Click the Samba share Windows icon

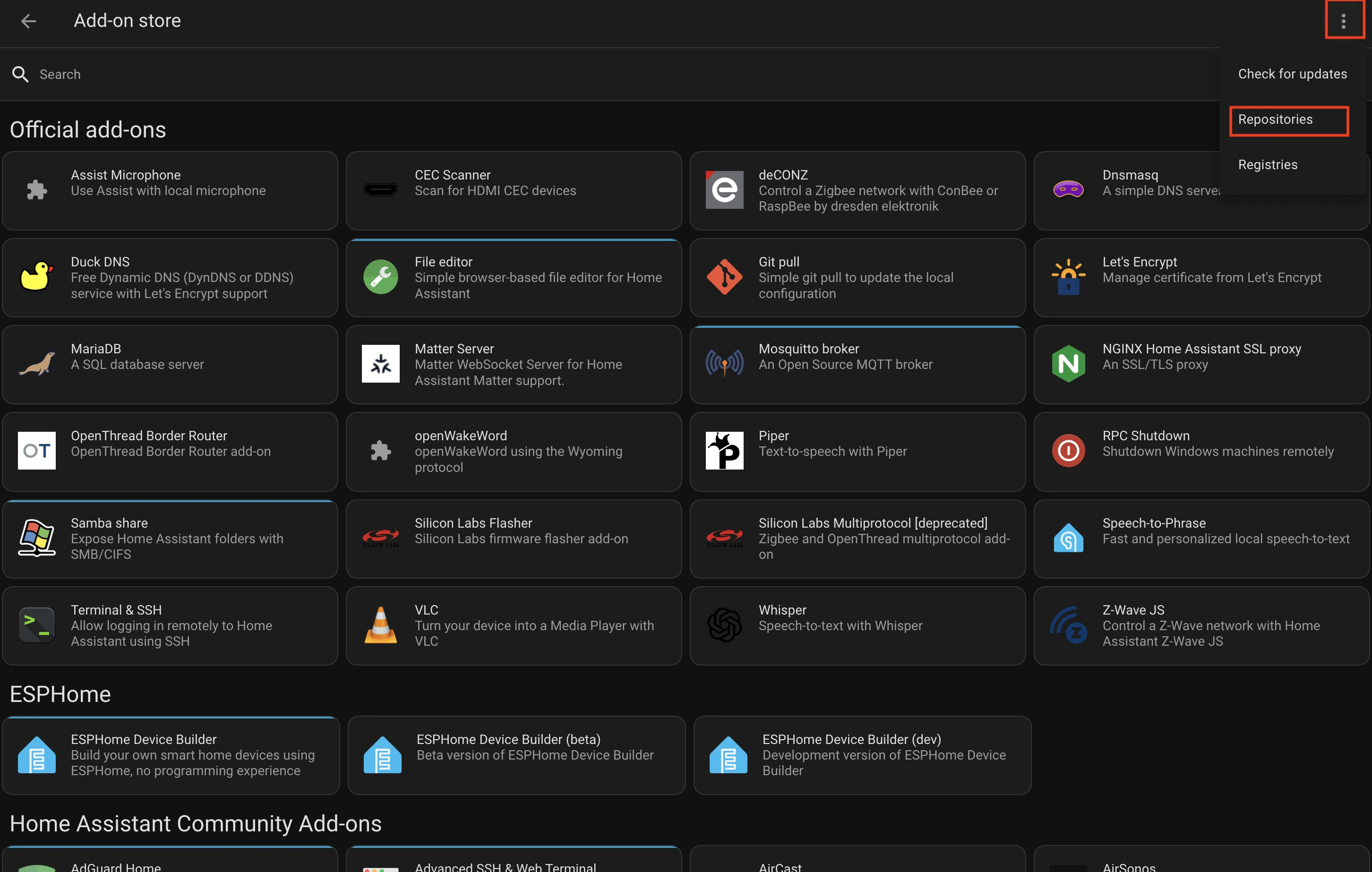click(37, 538)
